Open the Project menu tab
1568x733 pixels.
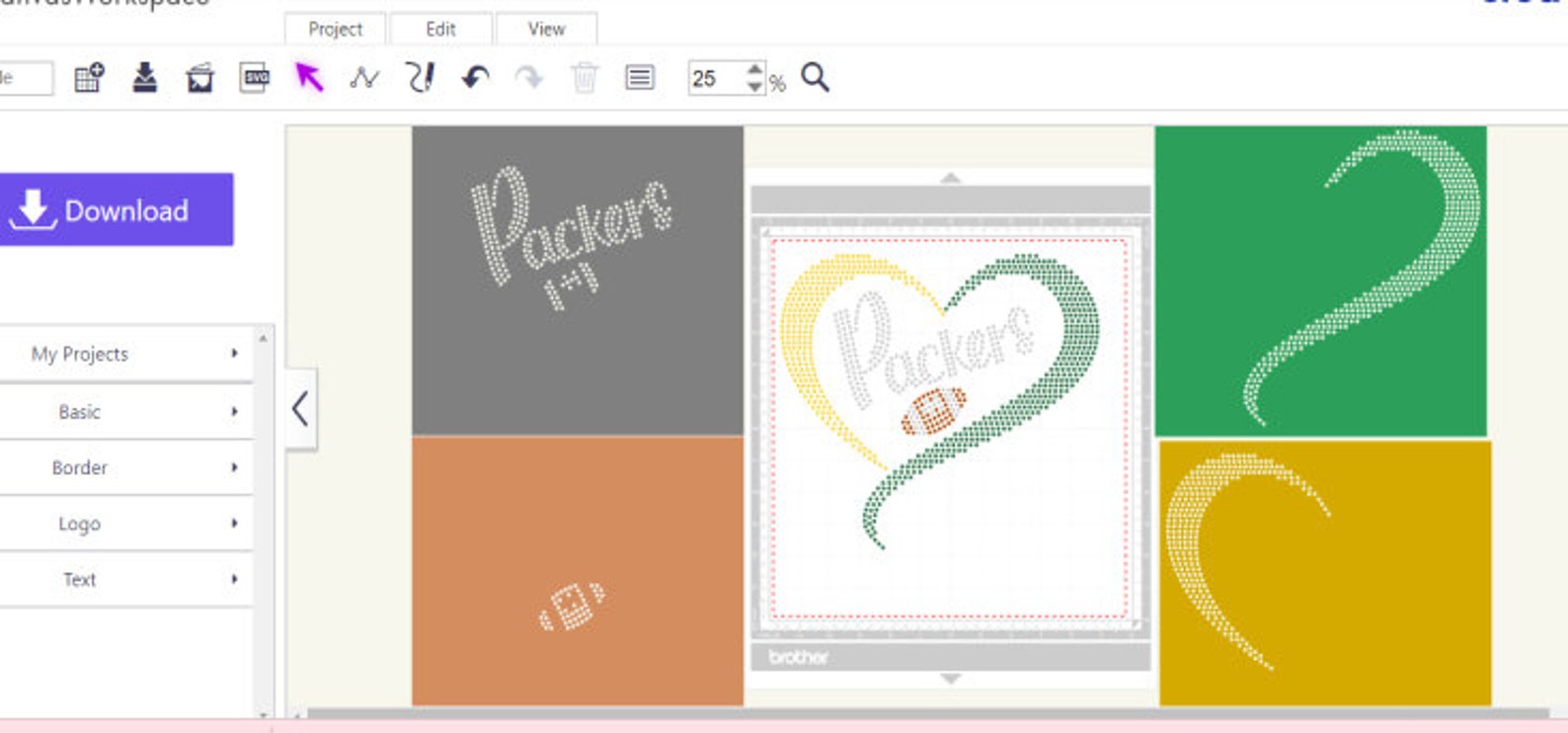tap(336, 29)
